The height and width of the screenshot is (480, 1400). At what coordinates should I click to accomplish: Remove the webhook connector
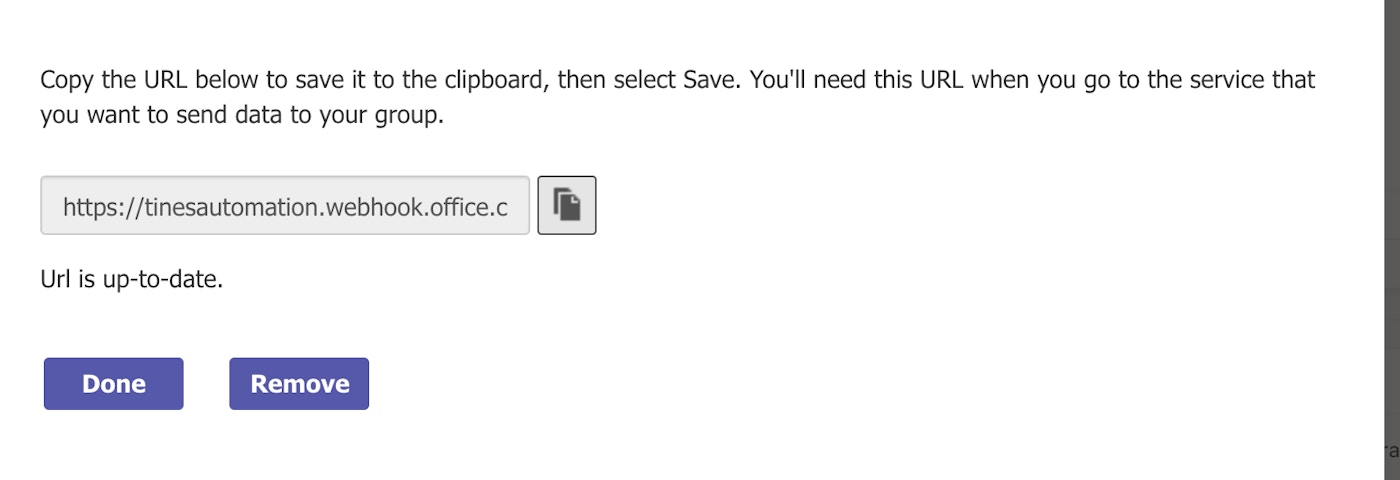coord(299,384)
